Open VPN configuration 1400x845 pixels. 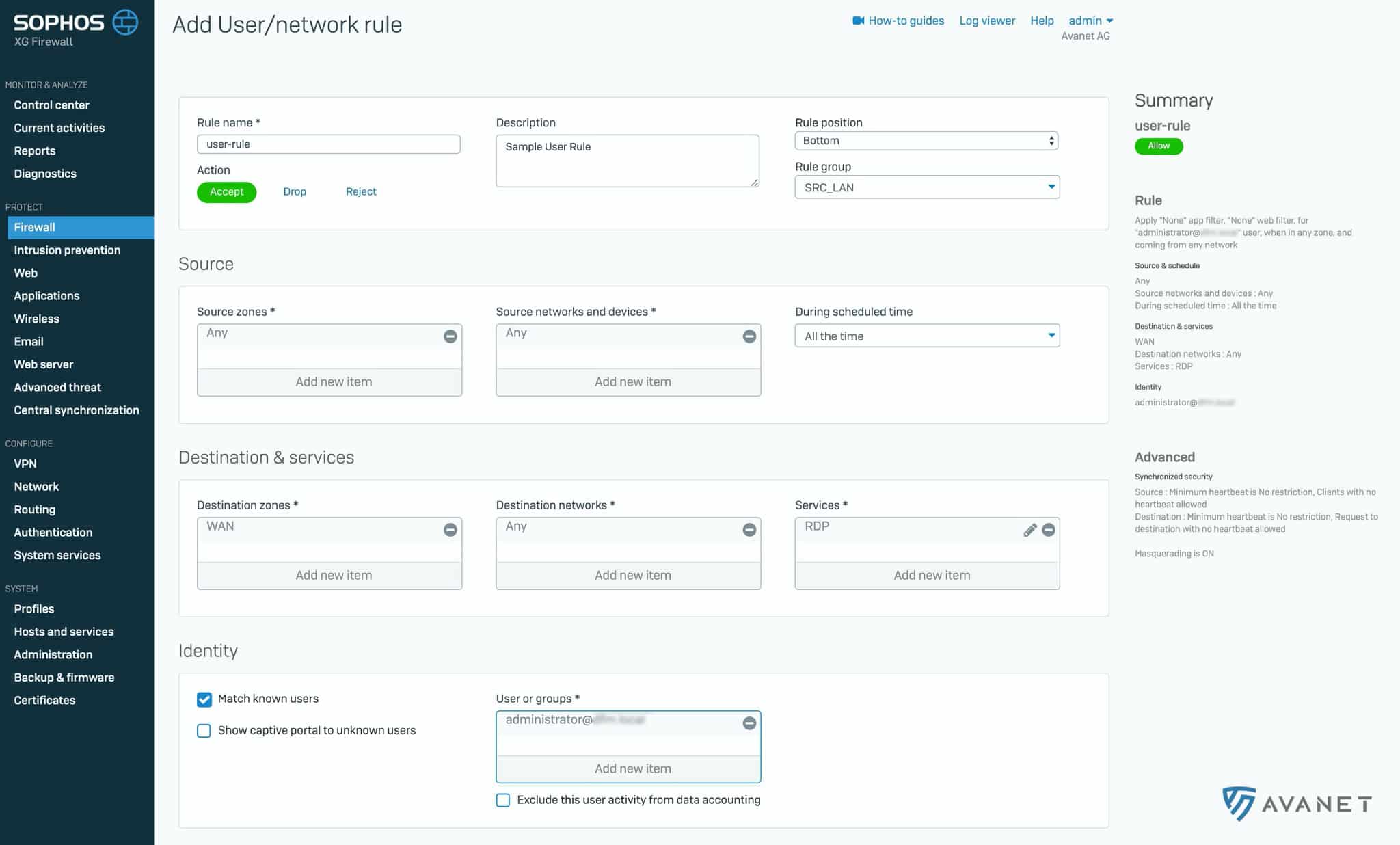(x=25, y=464)
